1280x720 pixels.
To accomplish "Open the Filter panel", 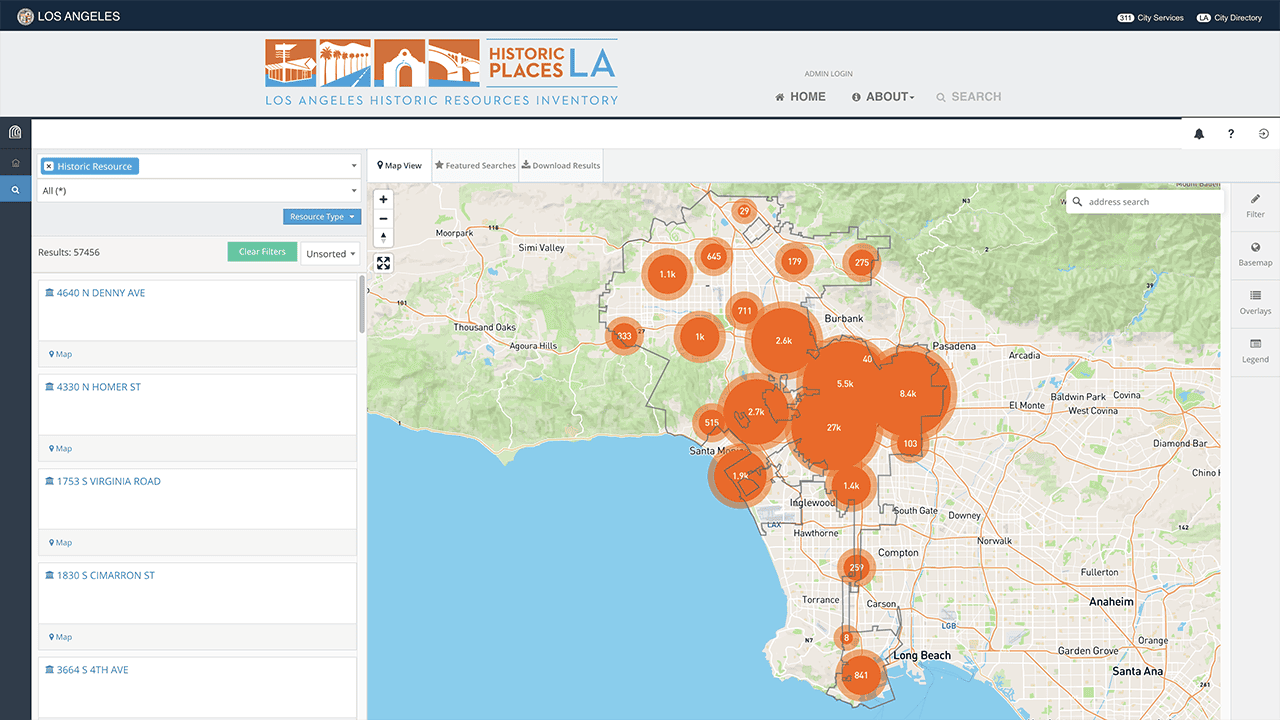I will pyautogui.click(x=1255, y=206).
